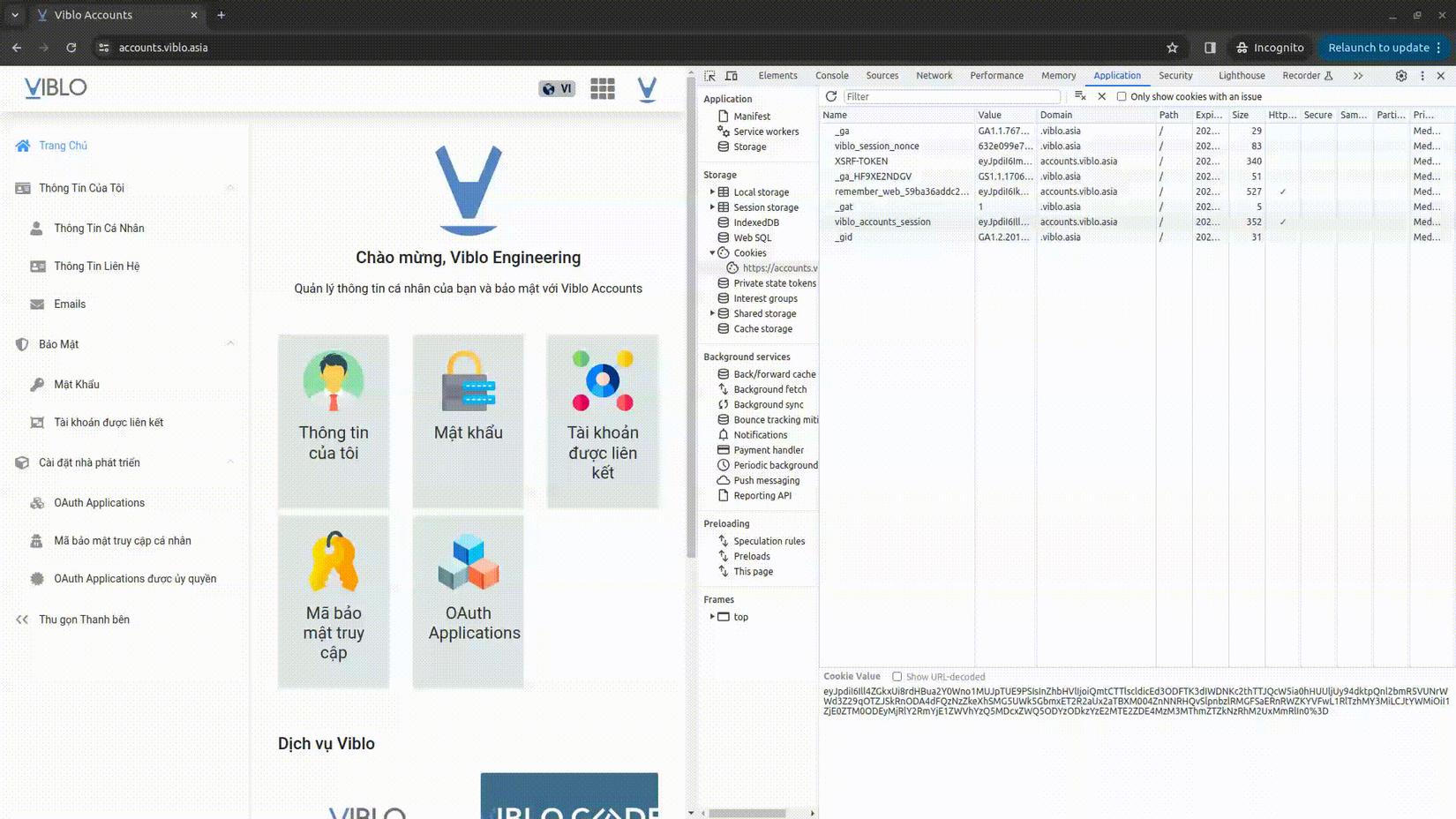
Task: Reload the page with browser refresh button
Action: 71,48
